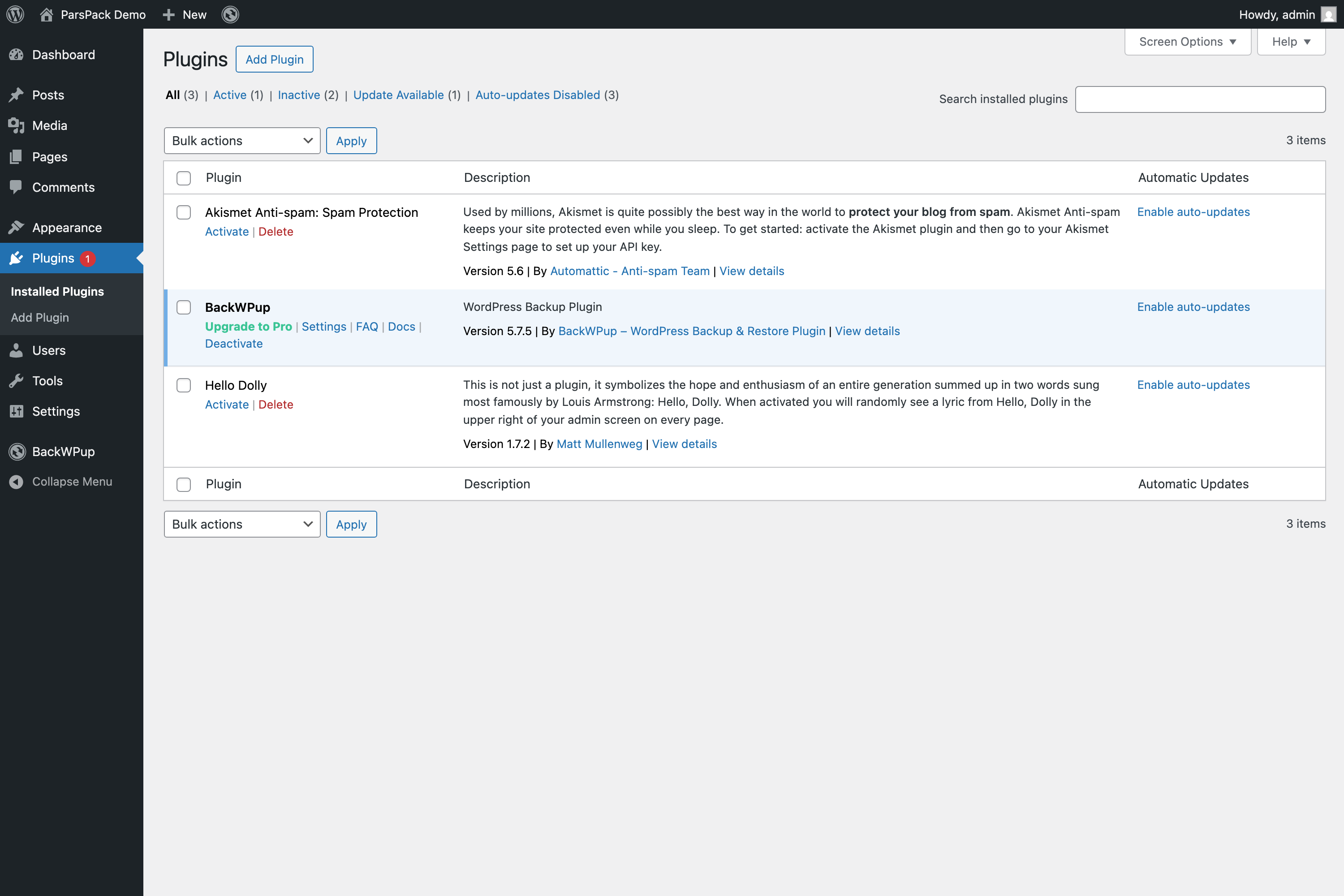Expand Screen Options panel
Viewport: 1344px width, 896px height.
1188,42
